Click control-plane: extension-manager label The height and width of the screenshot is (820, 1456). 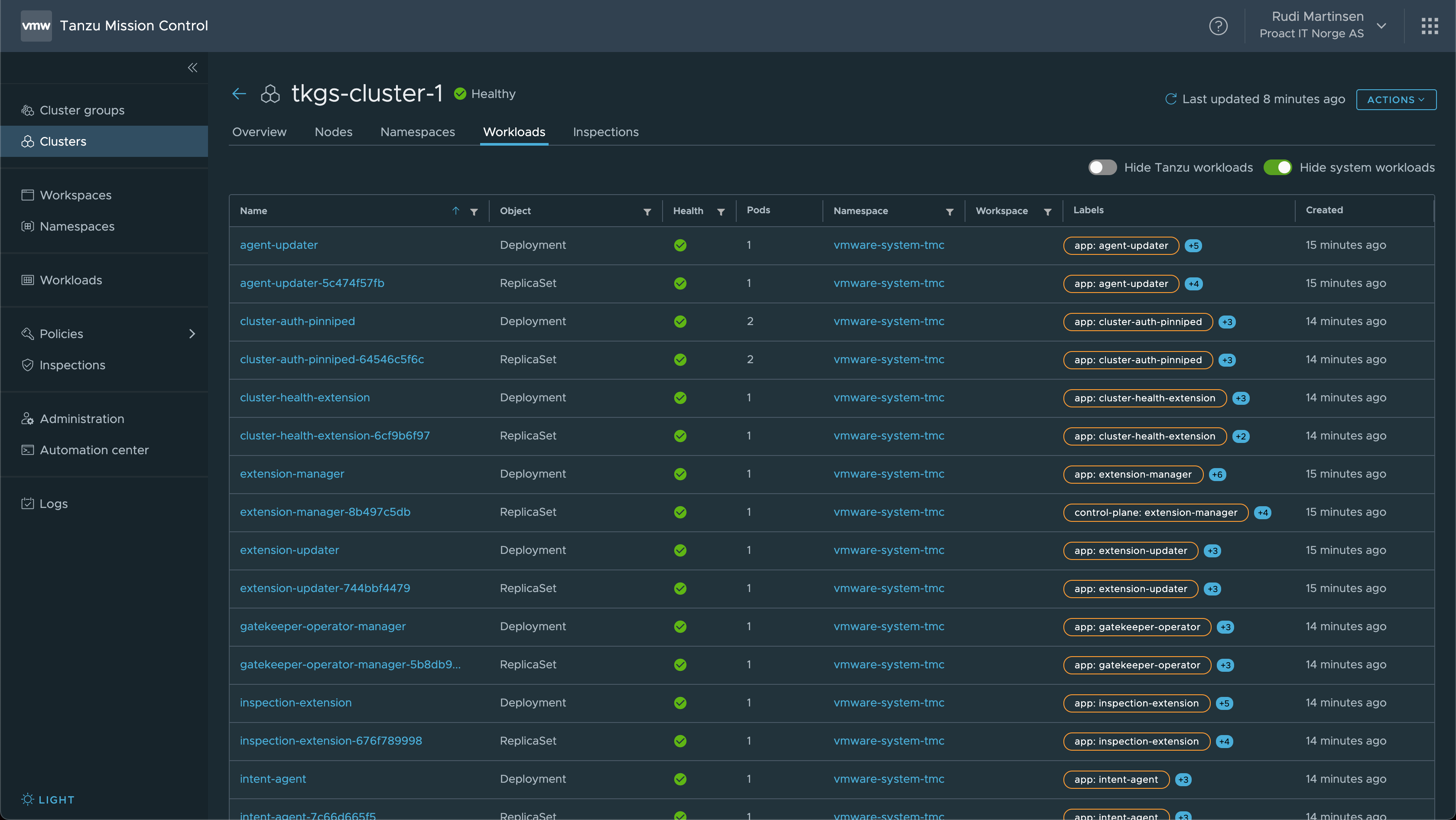pos(1155,513)
